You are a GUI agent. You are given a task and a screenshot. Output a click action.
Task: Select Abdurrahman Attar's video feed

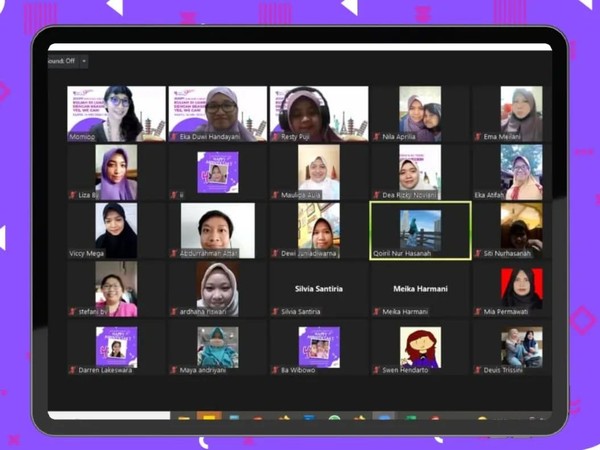pyautogui.click(x=218, y=230)
